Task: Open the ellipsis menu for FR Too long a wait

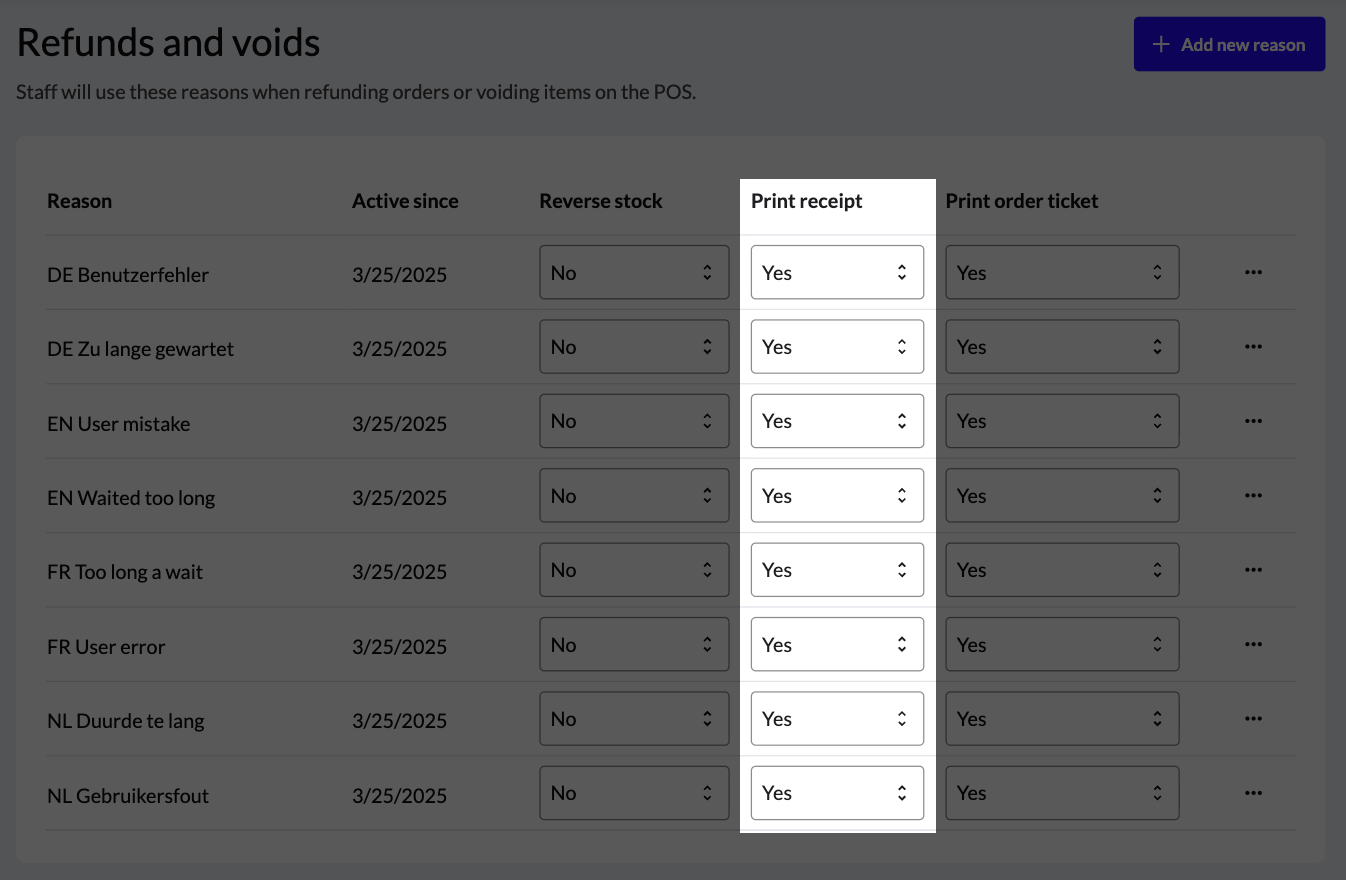Action: tap(1253, 569)
